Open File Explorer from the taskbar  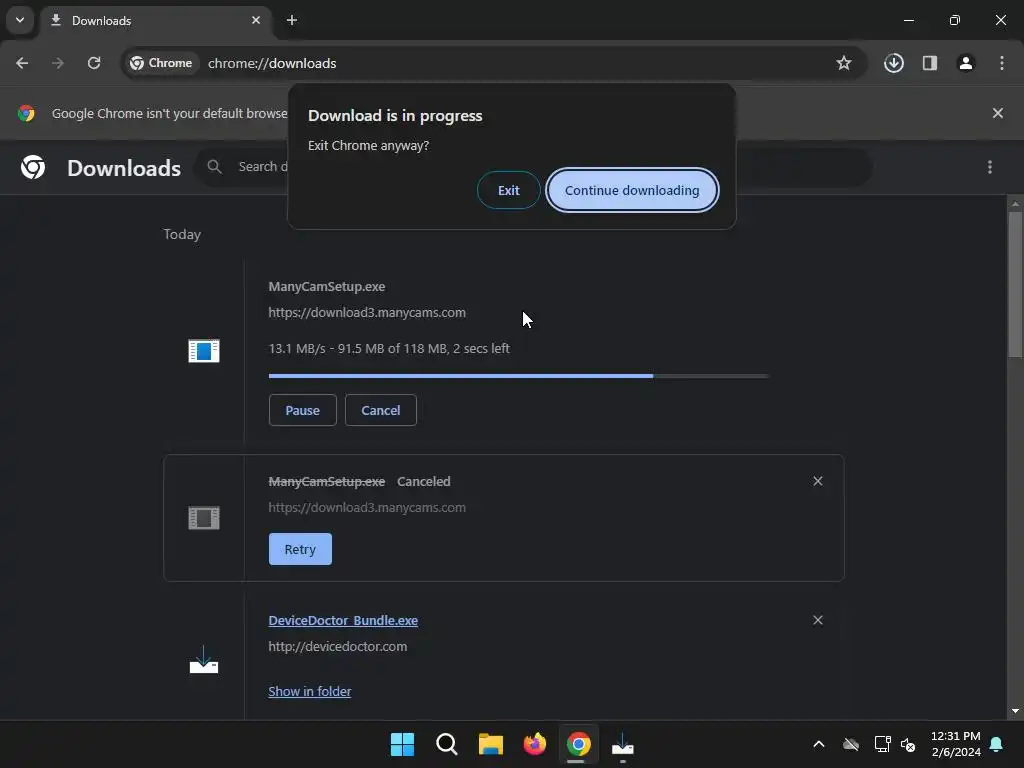[490, 744]
